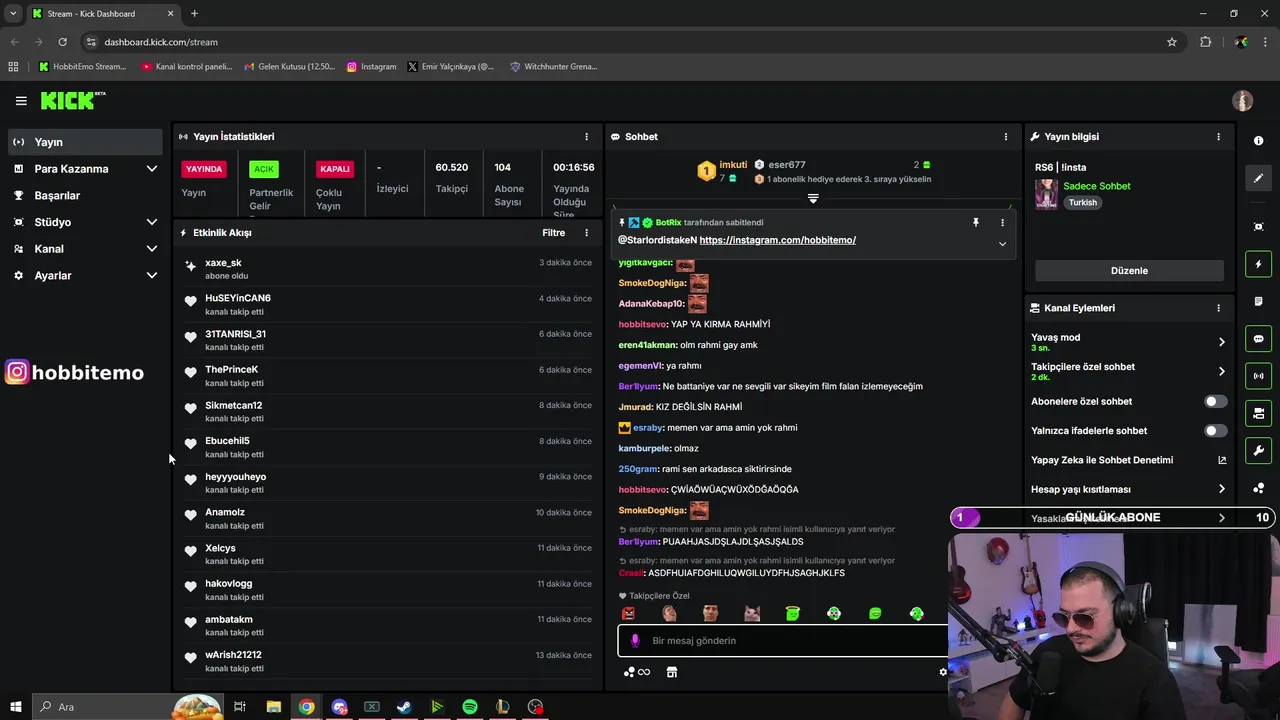Click the focus frame icon in right sidebar

coord(1258,227)
